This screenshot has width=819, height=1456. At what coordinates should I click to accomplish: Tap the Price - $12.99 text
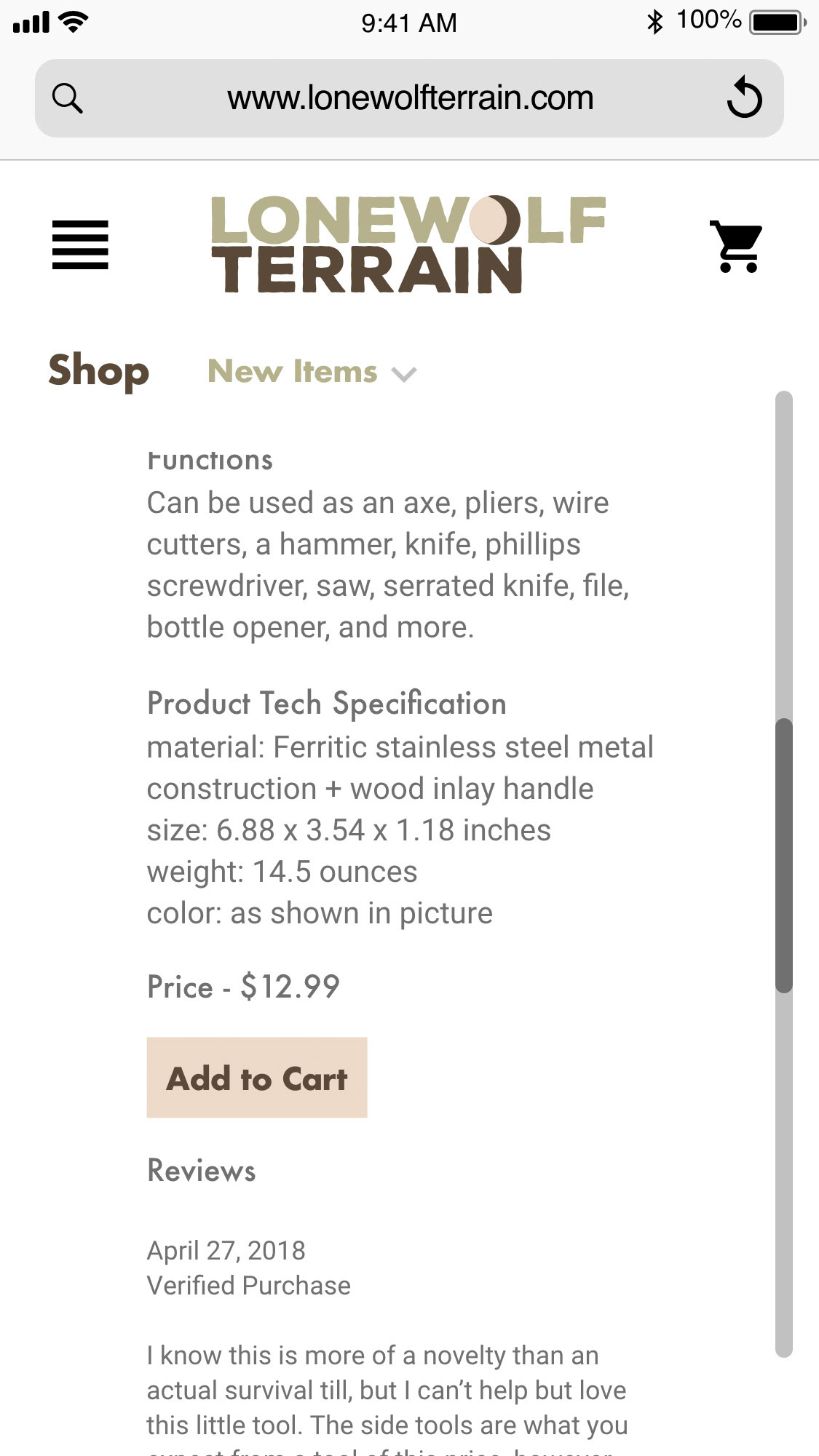coord(243,987)
